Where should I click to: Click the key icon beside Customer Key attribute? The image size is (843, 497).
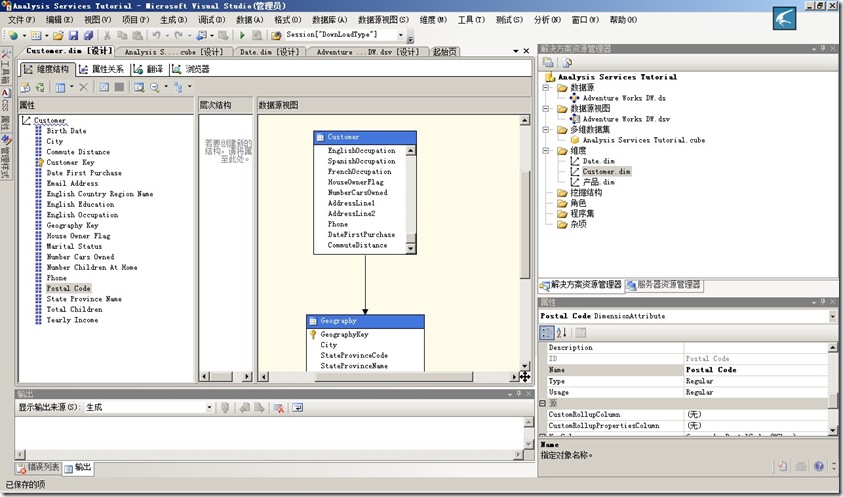(x=40, y=162)
